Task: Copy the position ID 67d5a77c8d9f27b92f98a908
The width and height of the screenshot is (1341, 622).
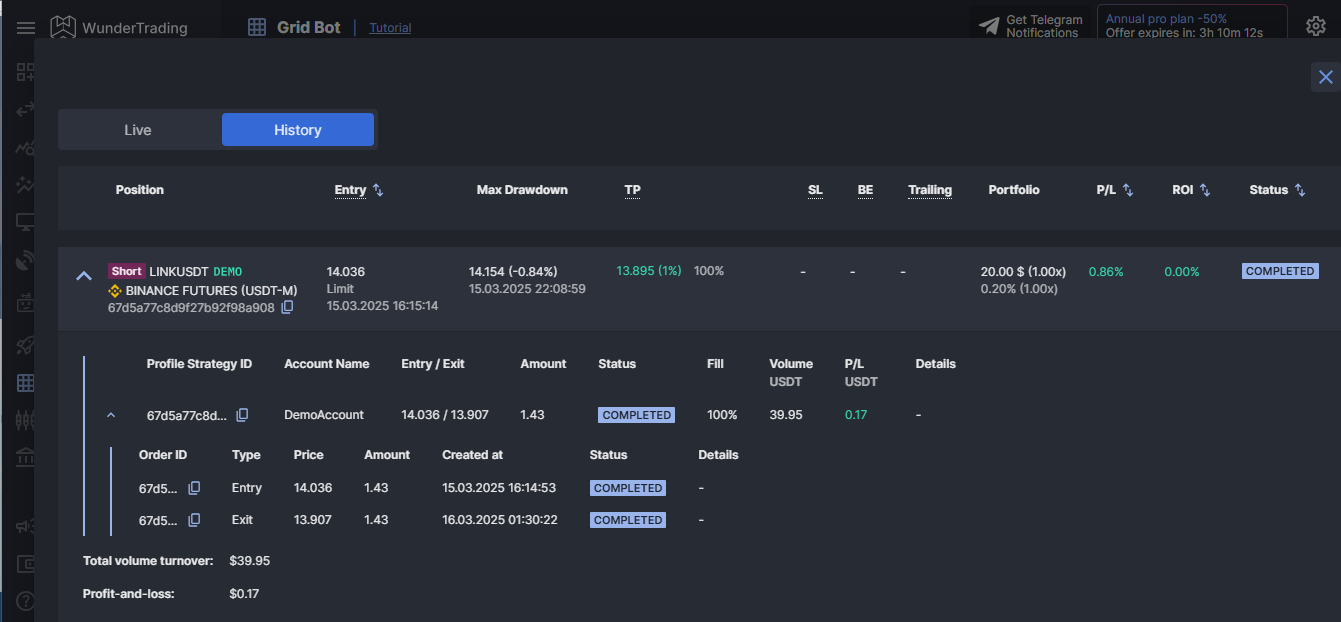Action: tap(287, 307)
